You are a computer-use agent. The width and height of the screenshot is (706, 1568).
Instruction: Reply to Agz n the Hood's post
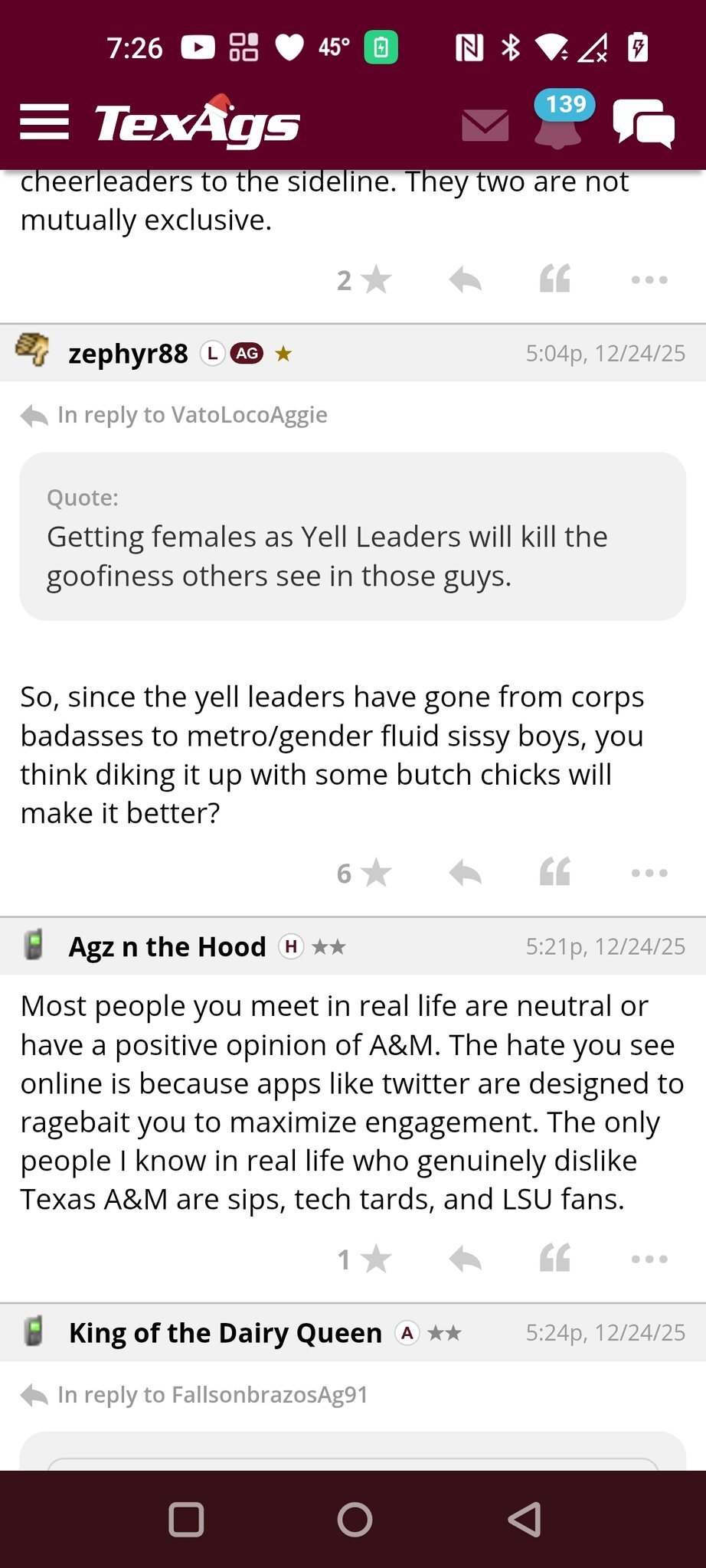coord(466,1259)
